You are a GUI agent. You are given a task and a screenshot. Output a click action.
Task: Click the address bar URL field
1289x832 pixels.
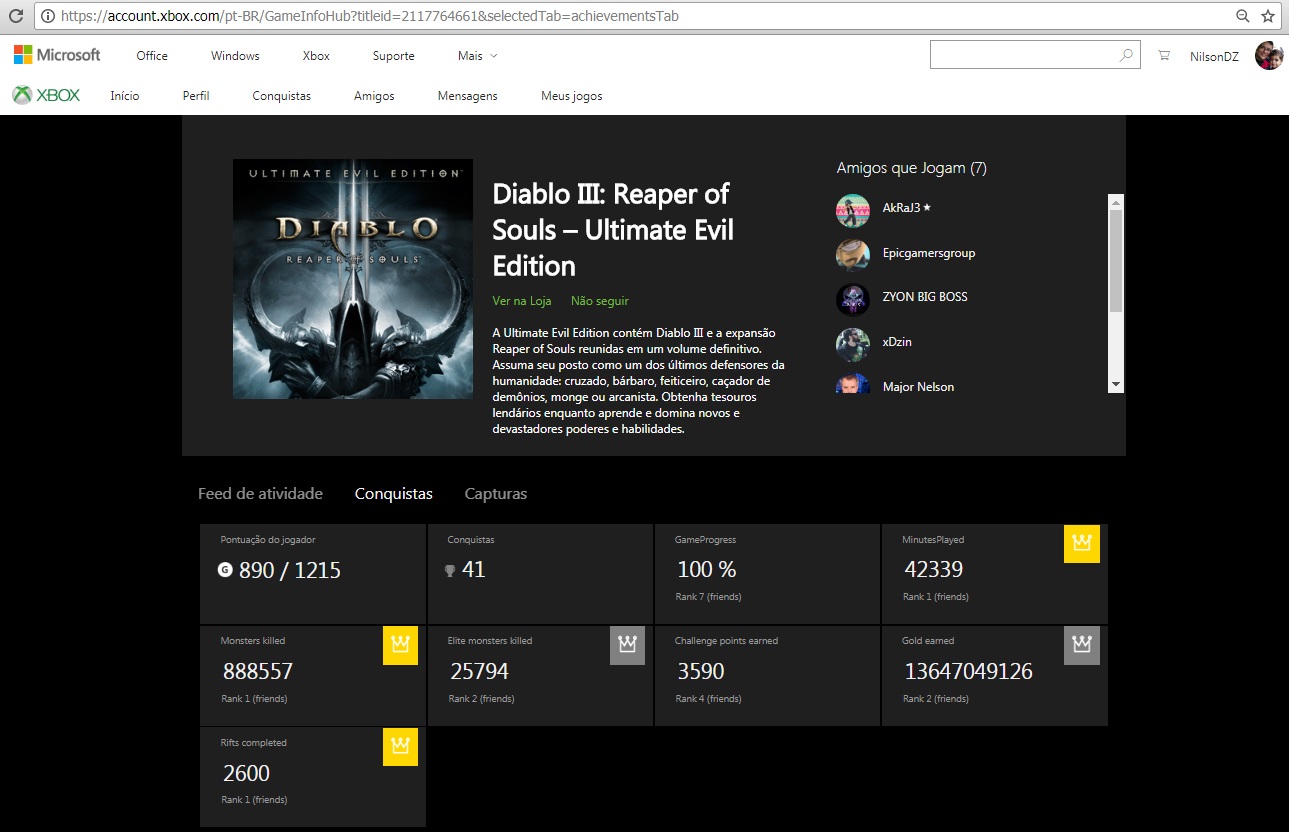click(400, 15)
